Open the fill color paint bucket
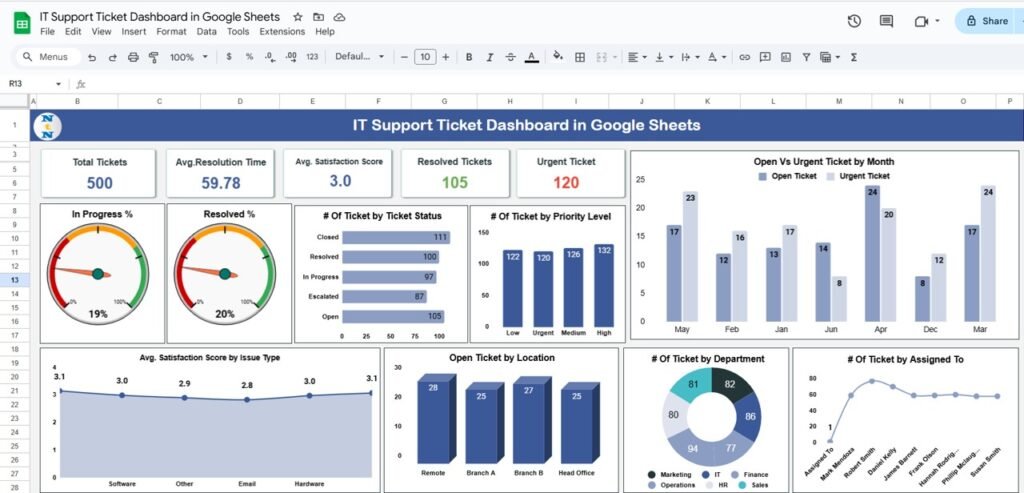This screenshot has width=1024, height=493. click(x=558, y=57)
